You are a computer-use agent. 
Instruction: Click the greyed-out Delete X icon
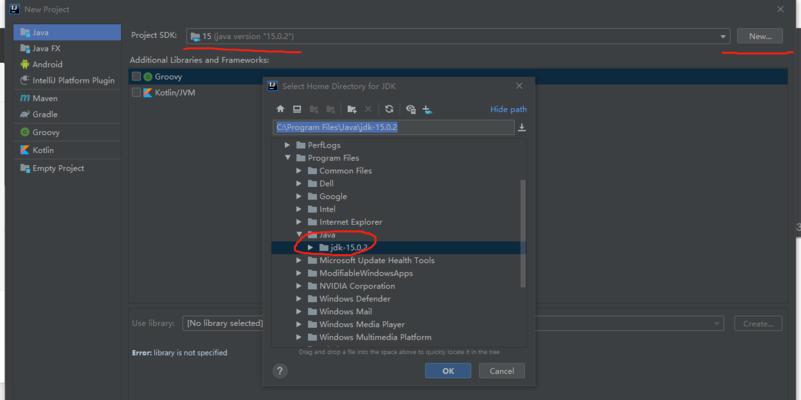click(368, 109)
